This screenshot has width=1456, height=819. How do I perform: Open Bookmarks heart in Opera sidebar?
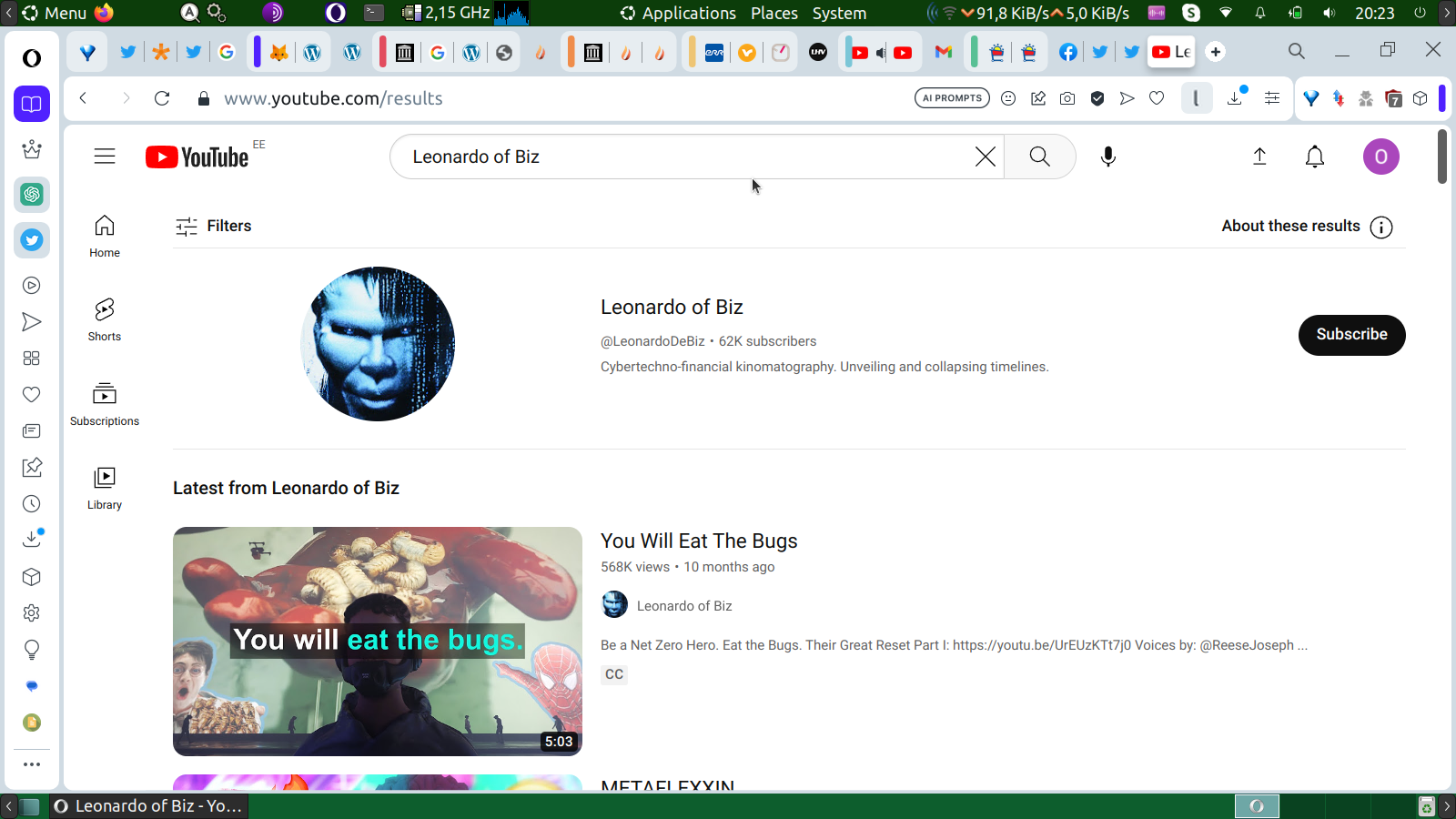[32, 395]
